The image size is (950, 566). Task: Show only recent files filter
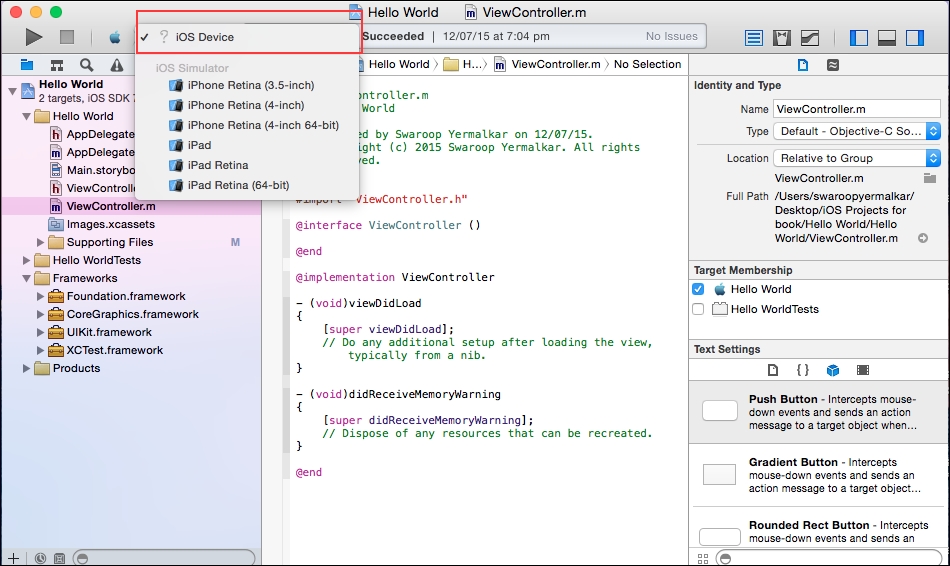pyautogui.click(x=40, y=558)
